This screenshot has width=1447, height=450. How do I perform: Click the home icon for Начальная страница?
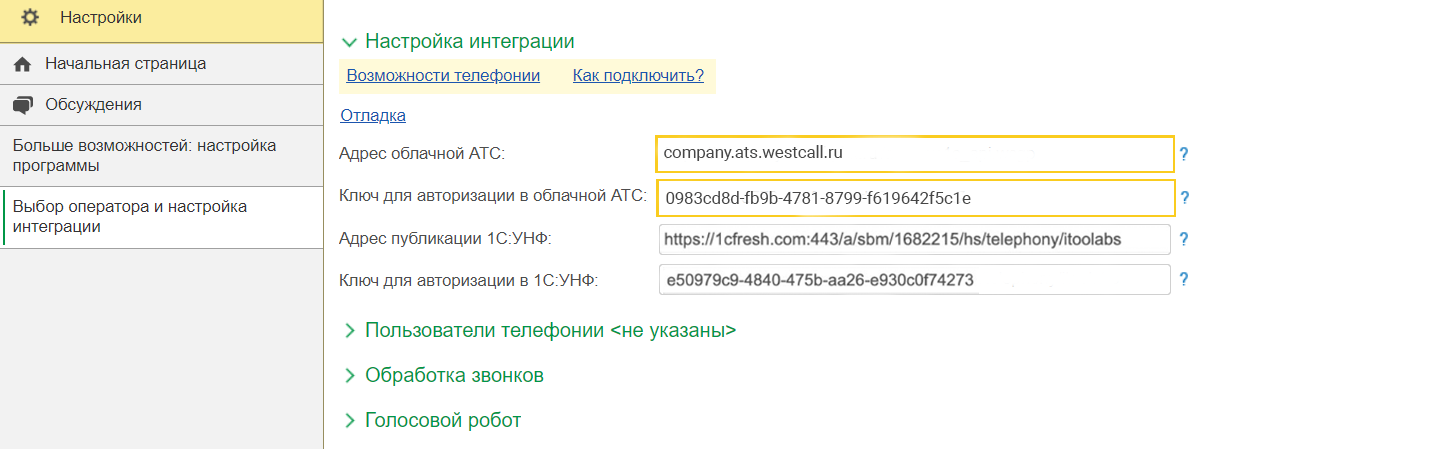tap(23, 64)
